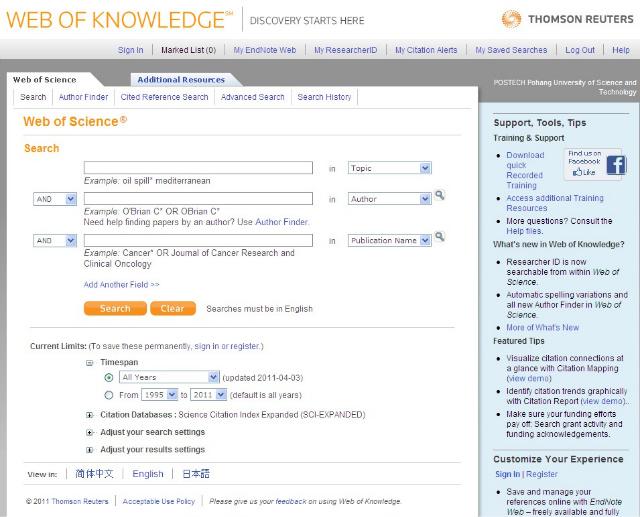
Task: Click the Help link in top bar
Action: pyautogui.click(x=621, y=50)
